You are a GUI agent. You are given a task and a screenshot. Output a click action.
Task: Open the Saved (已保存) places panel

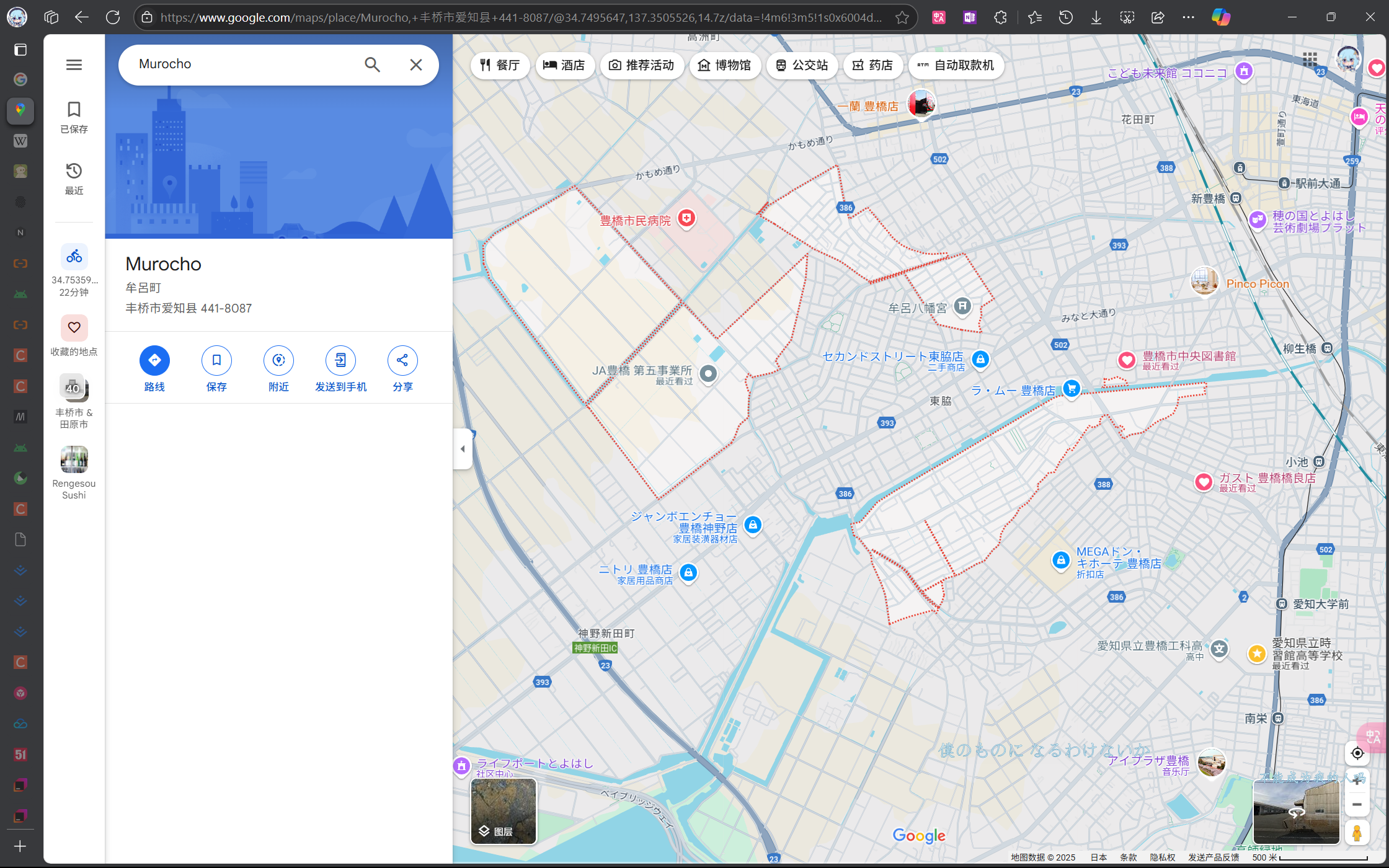tap(74, 117)
